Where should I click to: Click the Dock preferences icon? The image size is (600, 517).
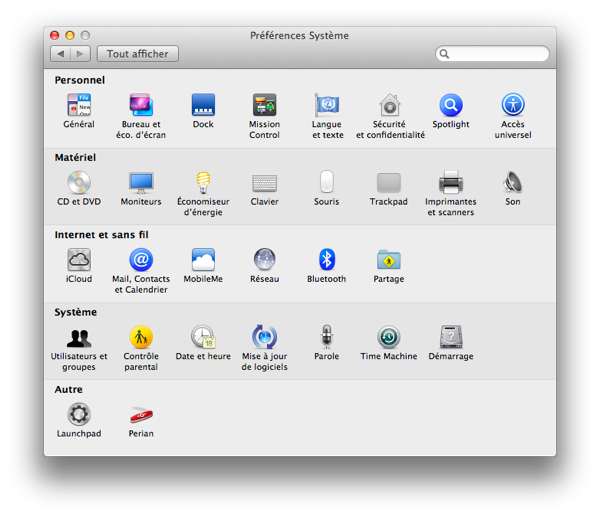click(x=203, y=105)
